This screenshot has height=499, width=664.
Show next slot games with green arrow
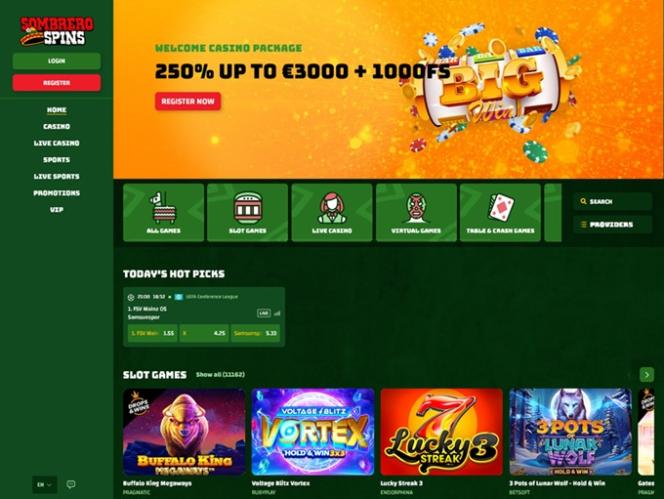647,374
